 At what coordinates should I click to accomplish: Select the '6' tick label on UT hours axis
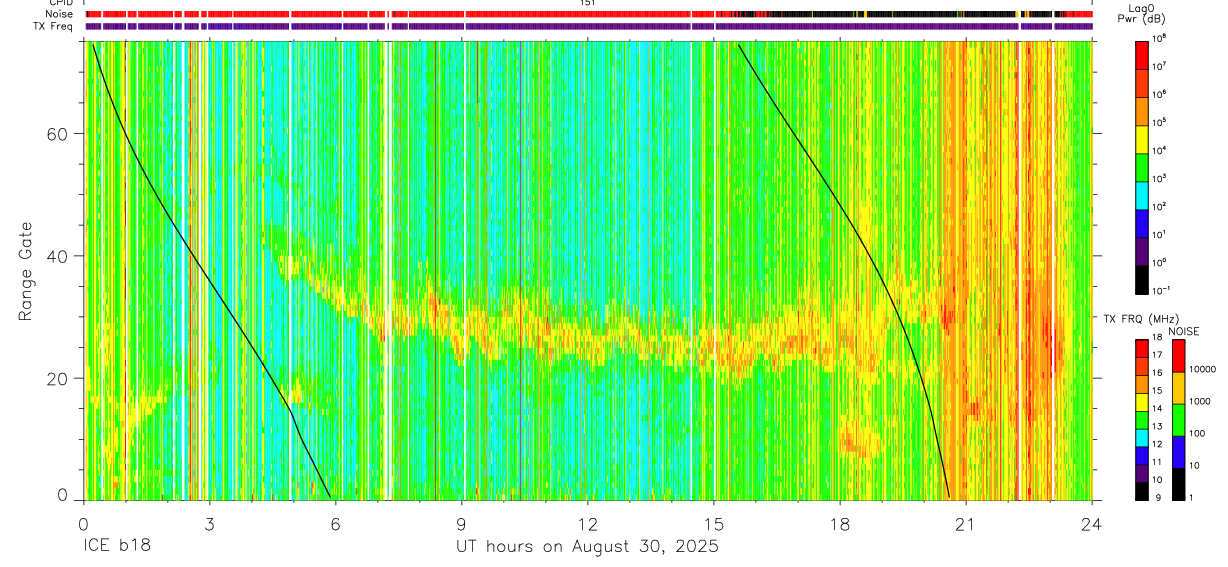coord(335,523)
